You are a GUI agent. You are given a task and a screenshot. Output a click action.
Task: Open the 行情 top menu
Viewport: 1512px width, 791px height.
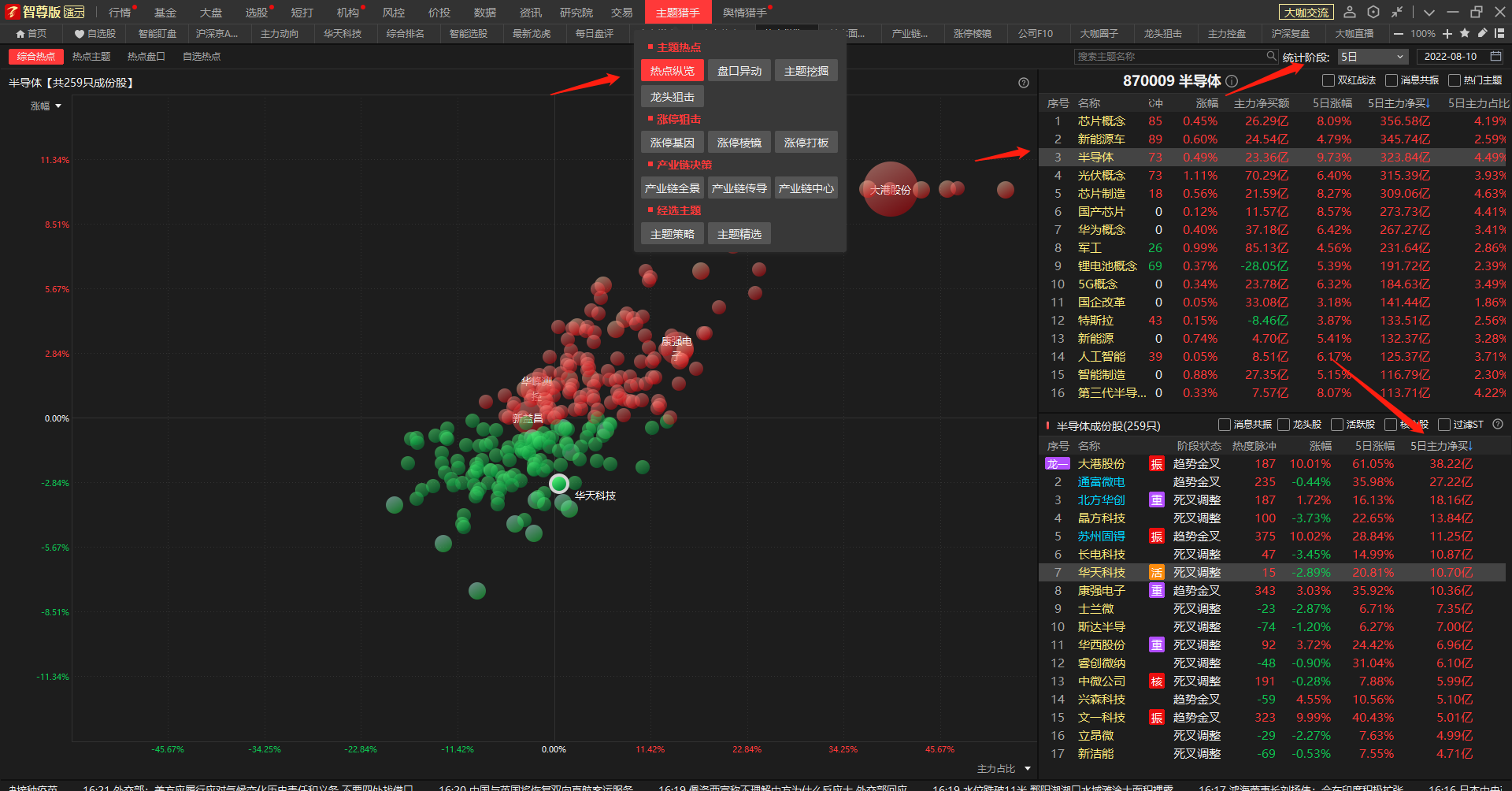120,12
